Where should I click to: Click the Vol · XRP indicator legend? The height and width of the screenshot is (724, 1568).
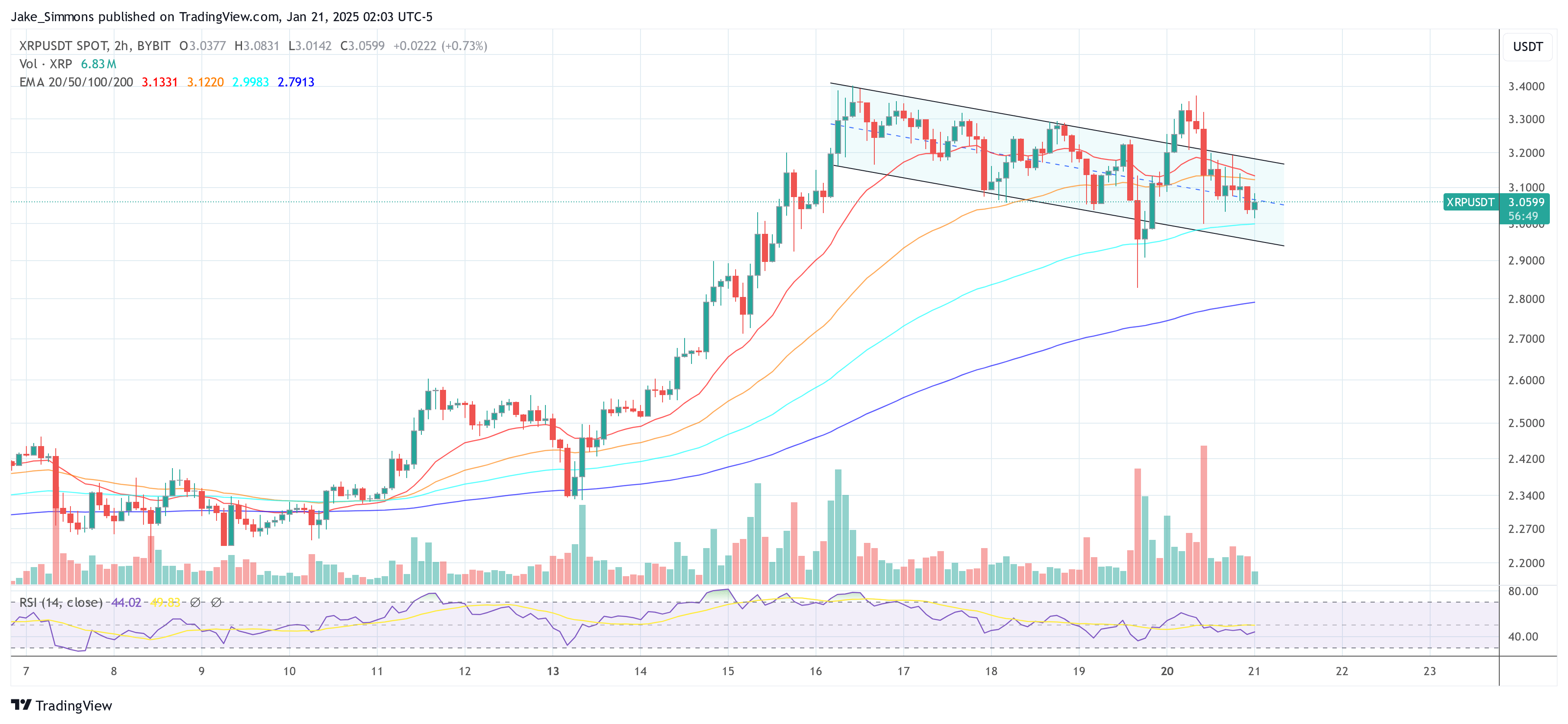pyautogui.click(x=46, y=64)
